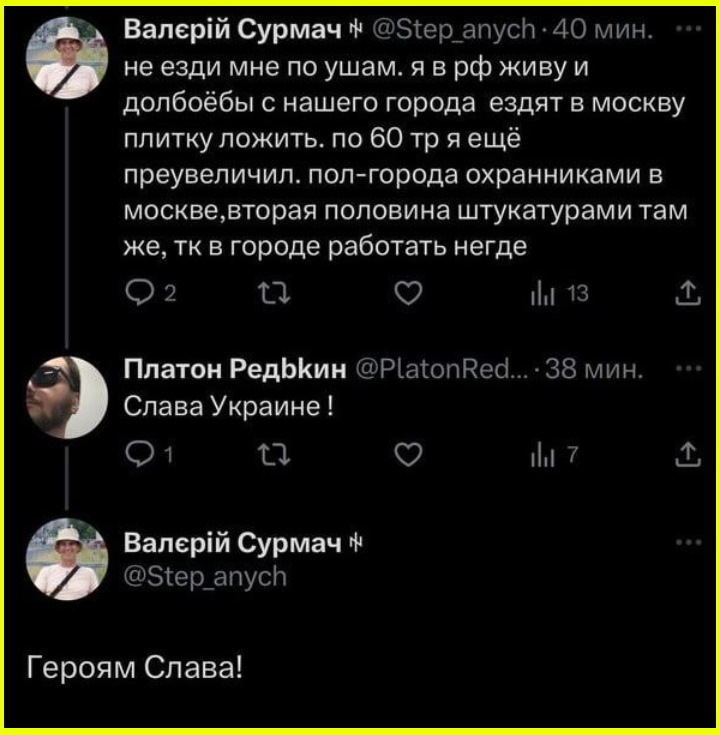Open more options on Платон Редькин tweet
Screen dimensions: 720x735
coord(689,368)
